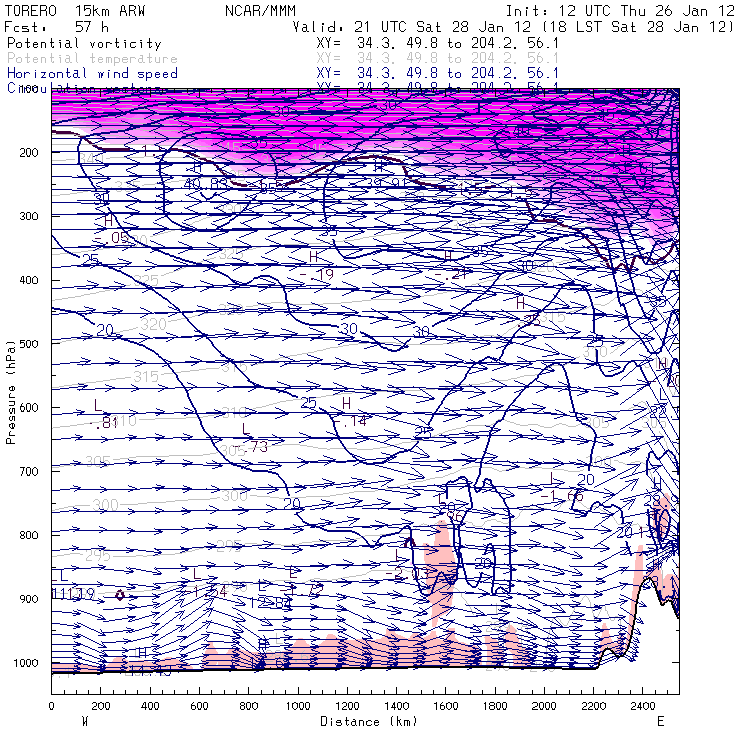
Task: Click the 400 km tick on distance axis
Action: [x=150, y=706]
